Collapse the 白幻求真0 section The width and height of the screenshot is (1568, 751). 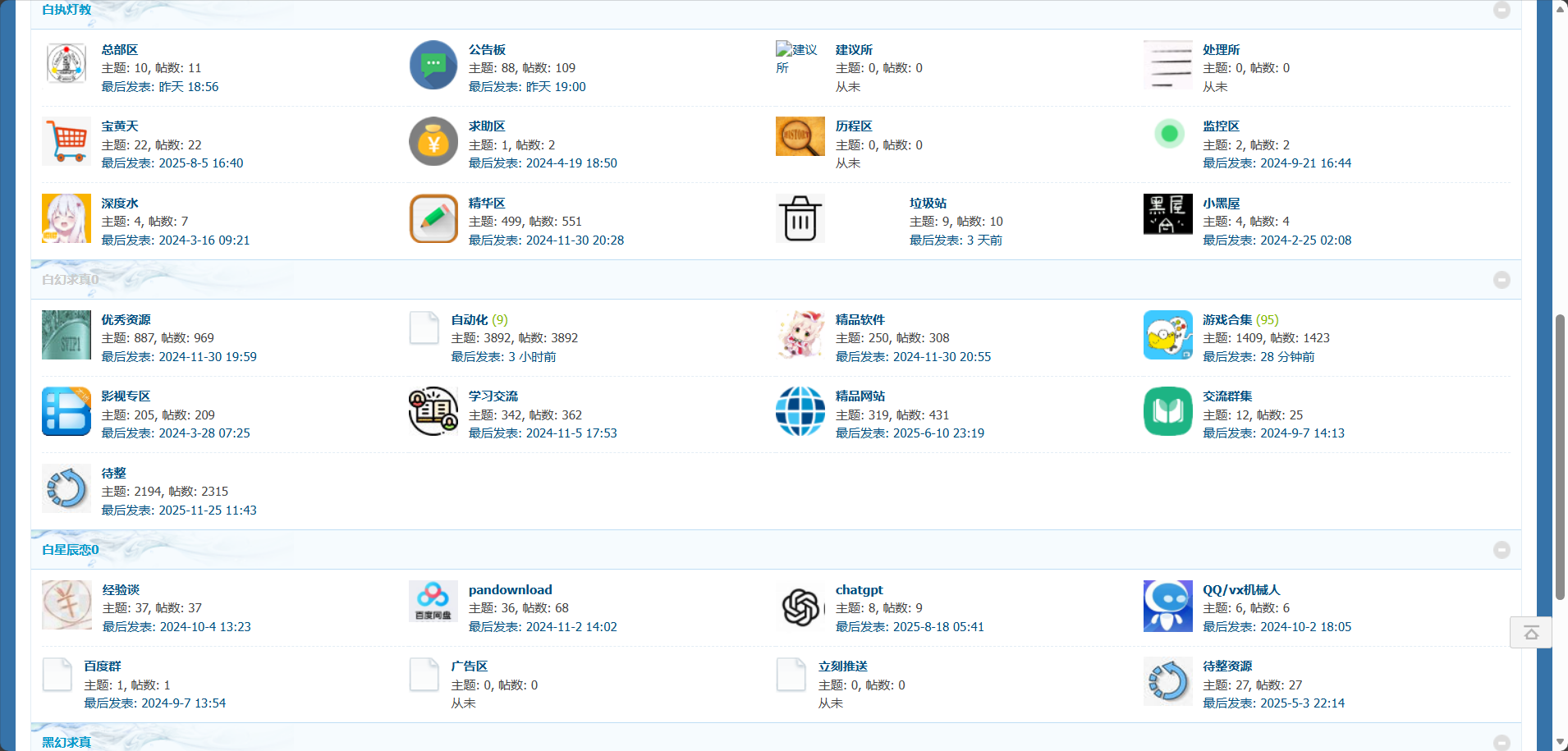pos(1502,280)
